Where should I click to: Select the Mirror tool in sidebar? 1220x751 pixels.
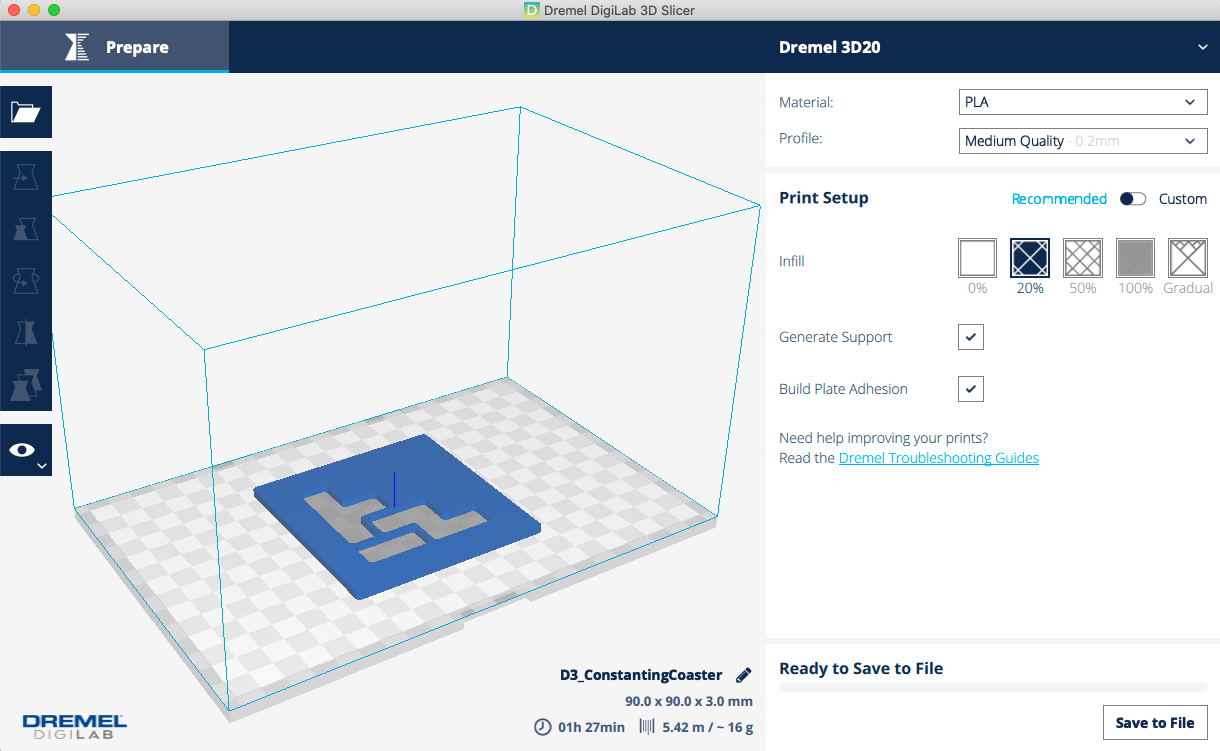pos(25,333)
